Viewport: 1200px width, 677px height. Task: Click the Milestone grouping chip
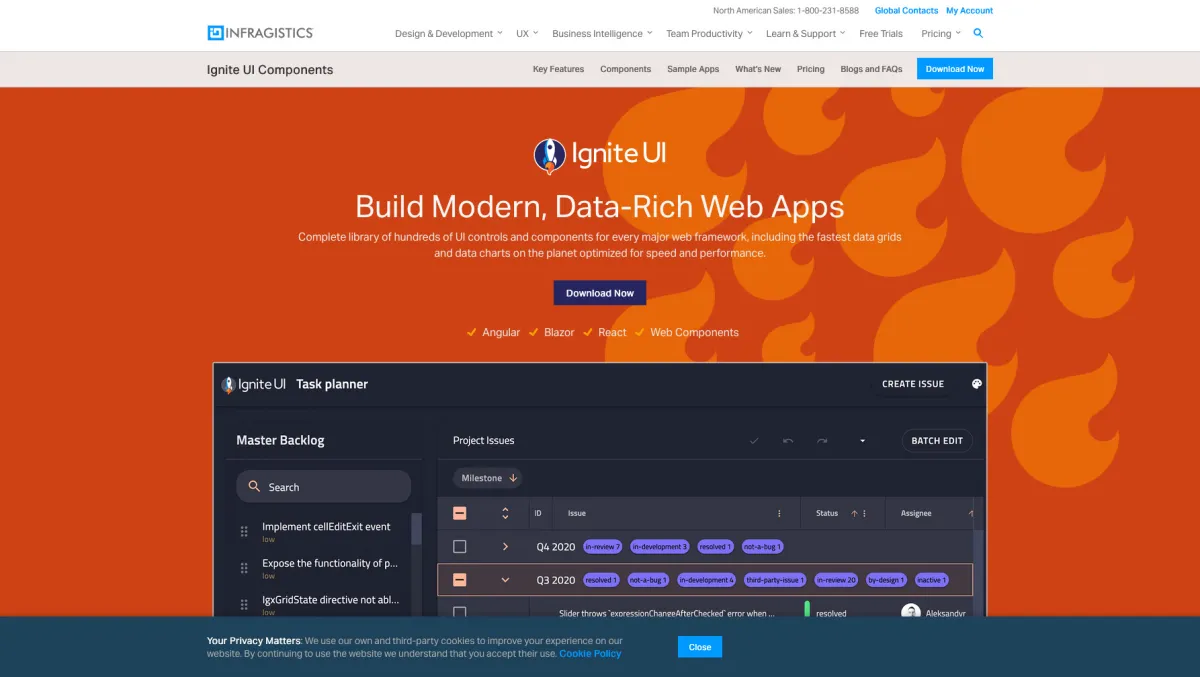point(489,478)
